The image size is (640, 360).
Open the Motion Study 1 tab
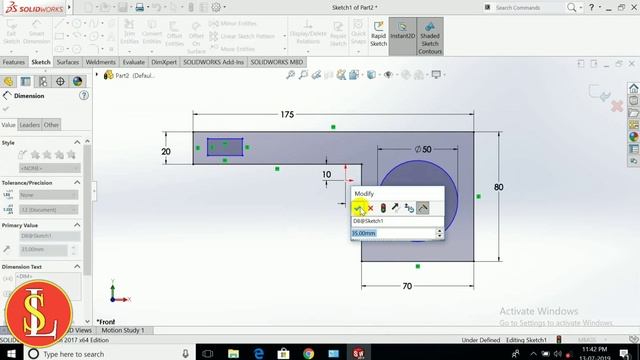[123, 330]
